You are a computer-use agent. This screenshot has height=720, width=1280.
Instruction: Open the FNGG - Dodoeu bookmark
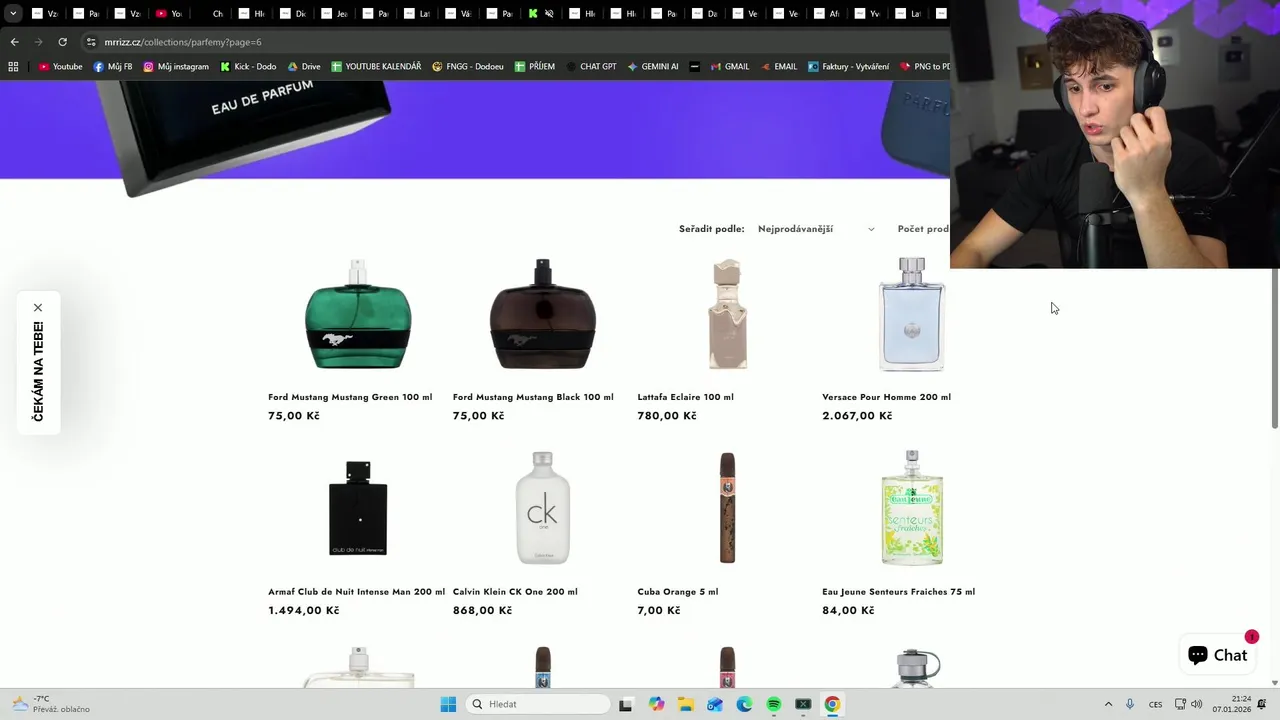[x=467, y=67]
